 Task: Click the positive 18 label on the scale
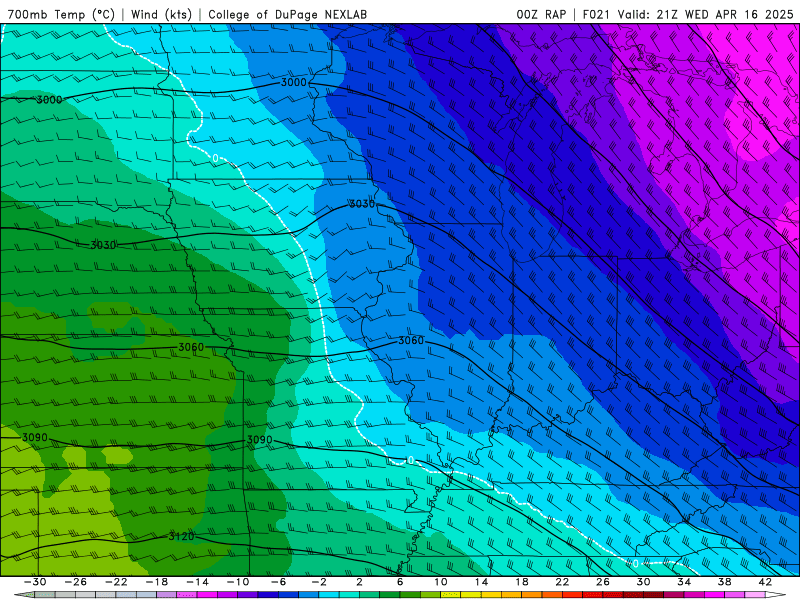(521, 582)
